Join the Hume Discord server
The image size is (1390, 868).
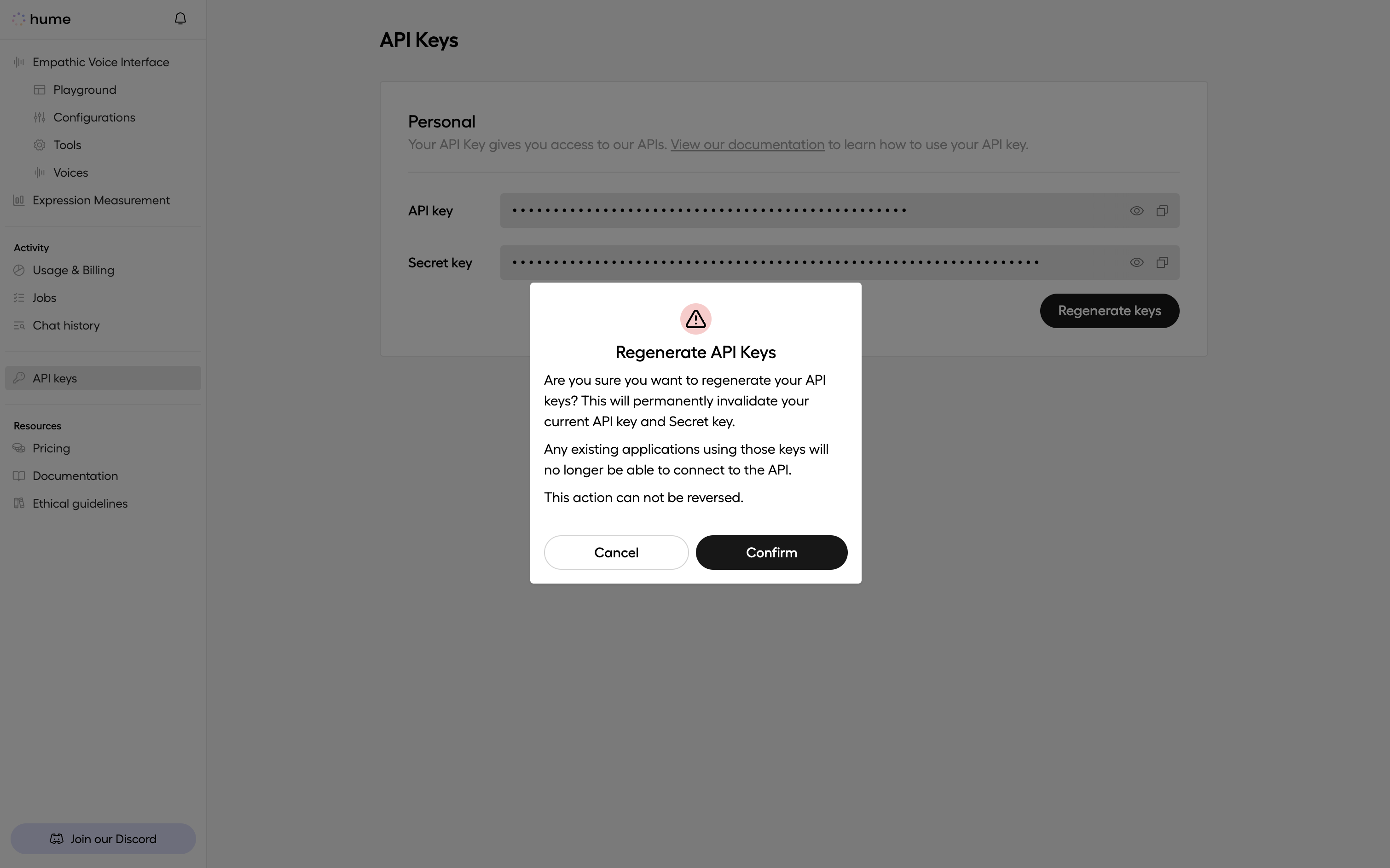coord(103,839)
